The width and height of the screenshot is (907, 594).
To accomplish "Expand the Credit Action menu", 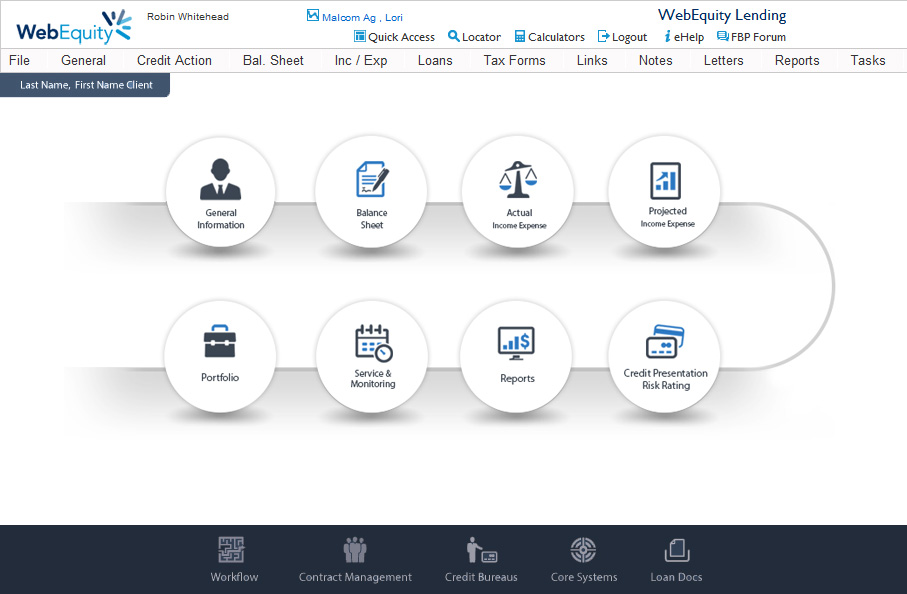I will click(174, 61).
